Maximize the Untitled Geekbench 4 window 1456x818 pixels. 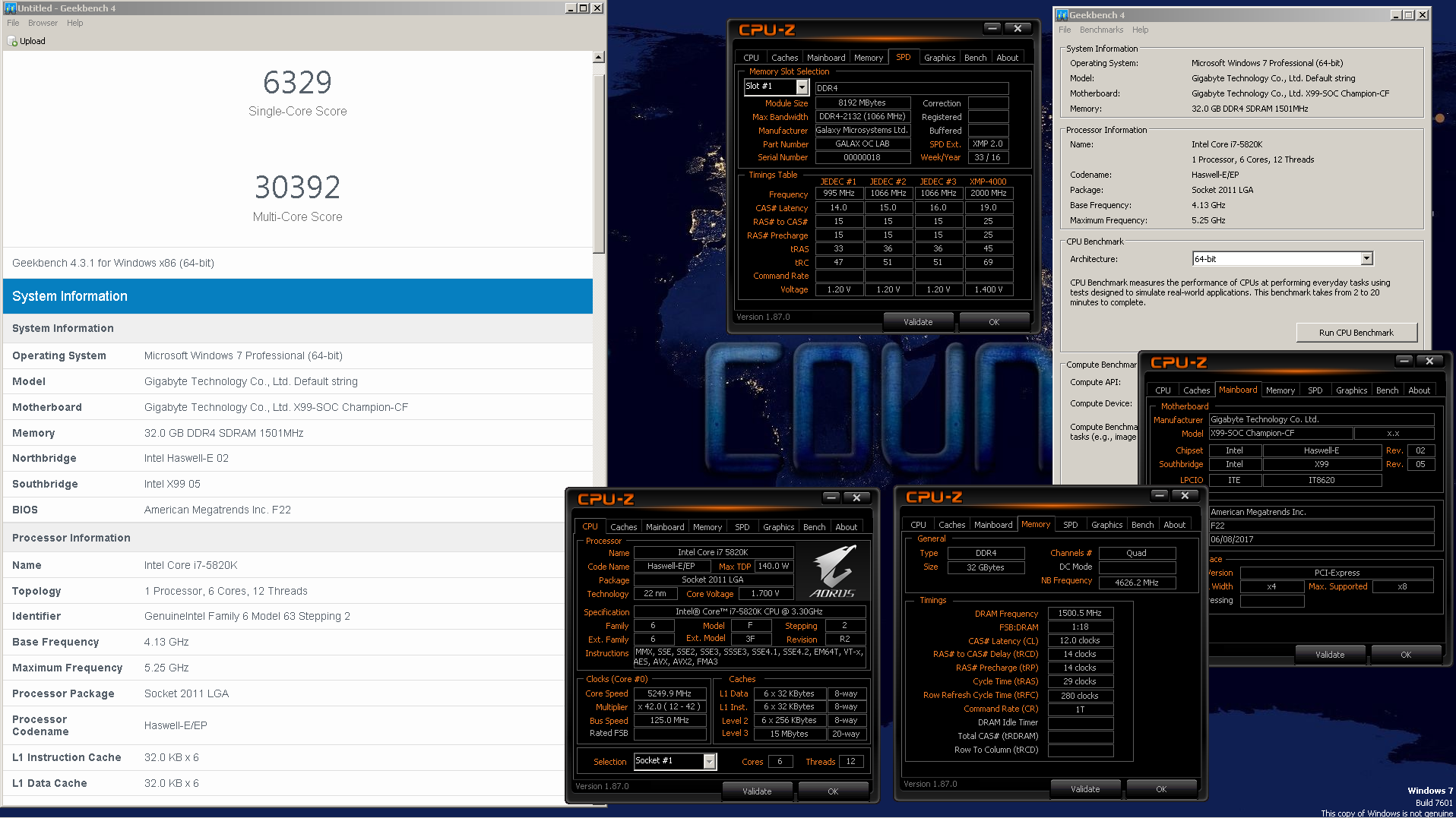tap(584, 8)
